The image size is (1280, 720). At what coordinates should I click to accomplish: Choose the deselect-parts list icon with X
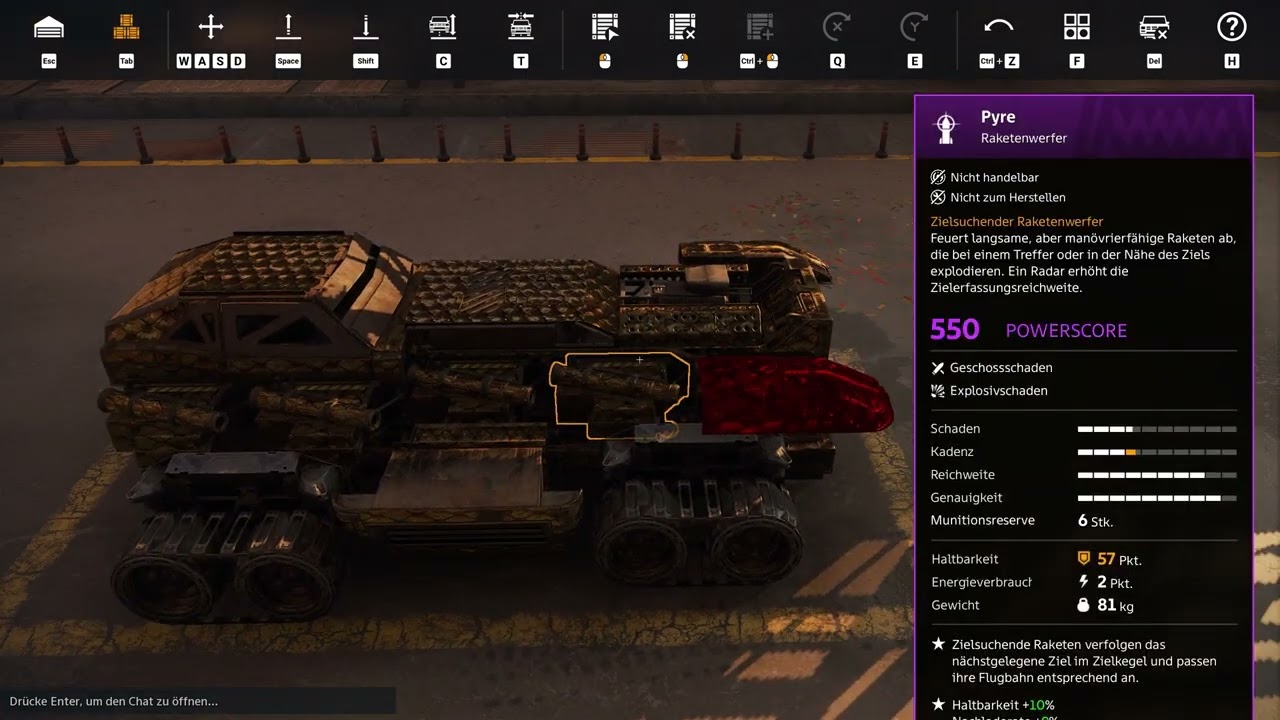click(682, 27)
